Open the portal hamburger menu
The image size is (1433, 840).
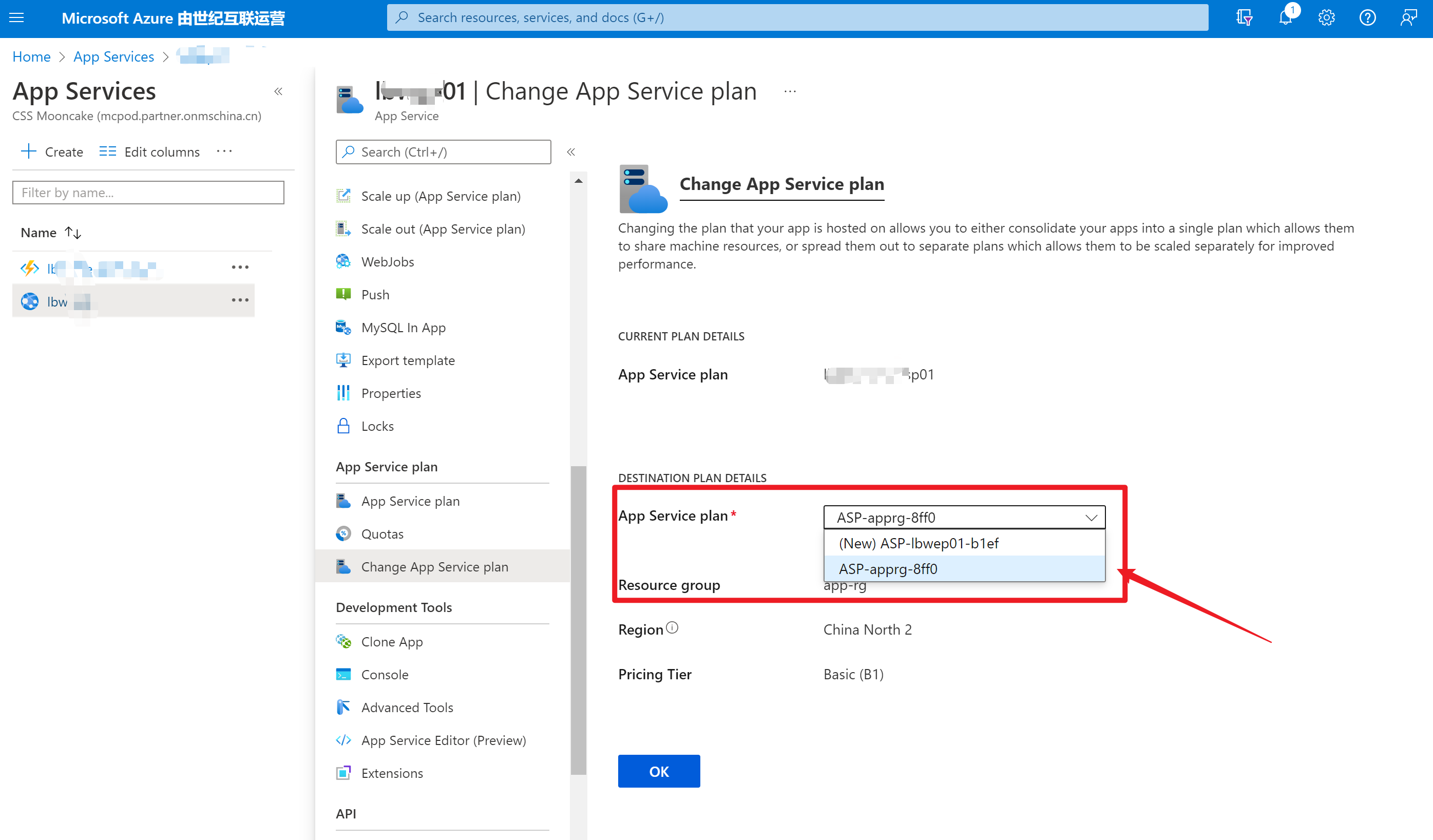coord(16,17)
